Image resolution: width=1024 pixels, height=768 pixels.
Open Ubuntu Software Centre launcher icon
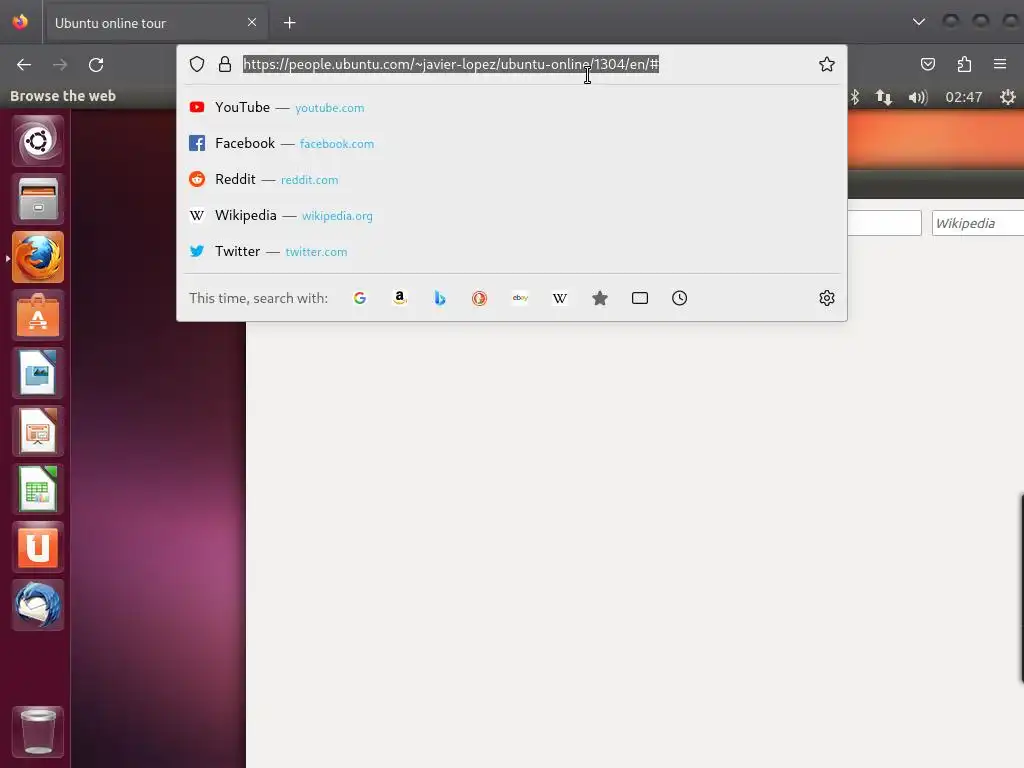38,315
